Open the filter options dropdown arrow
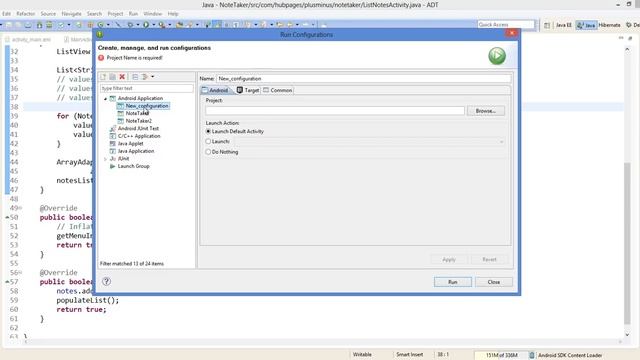Viewport: 640px width, 360px height. click(153, 77)
